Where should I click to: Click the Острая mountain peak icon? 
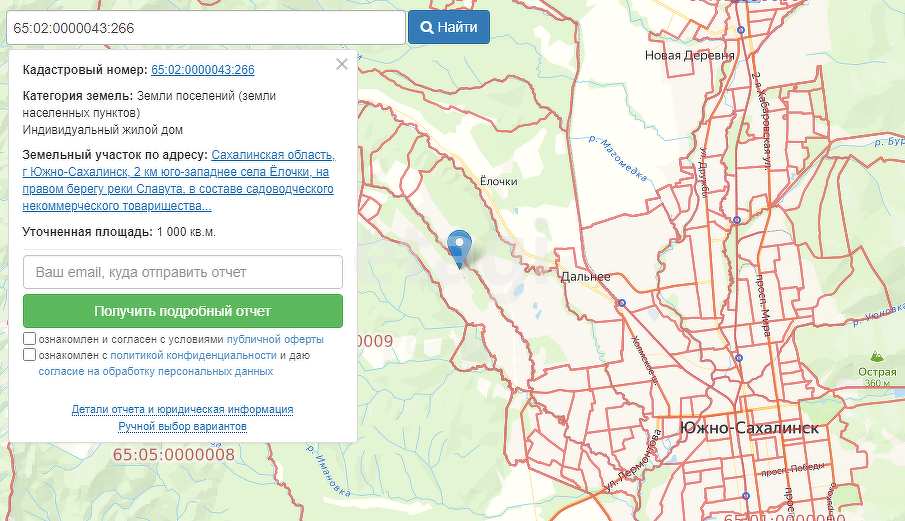(876, 357)
